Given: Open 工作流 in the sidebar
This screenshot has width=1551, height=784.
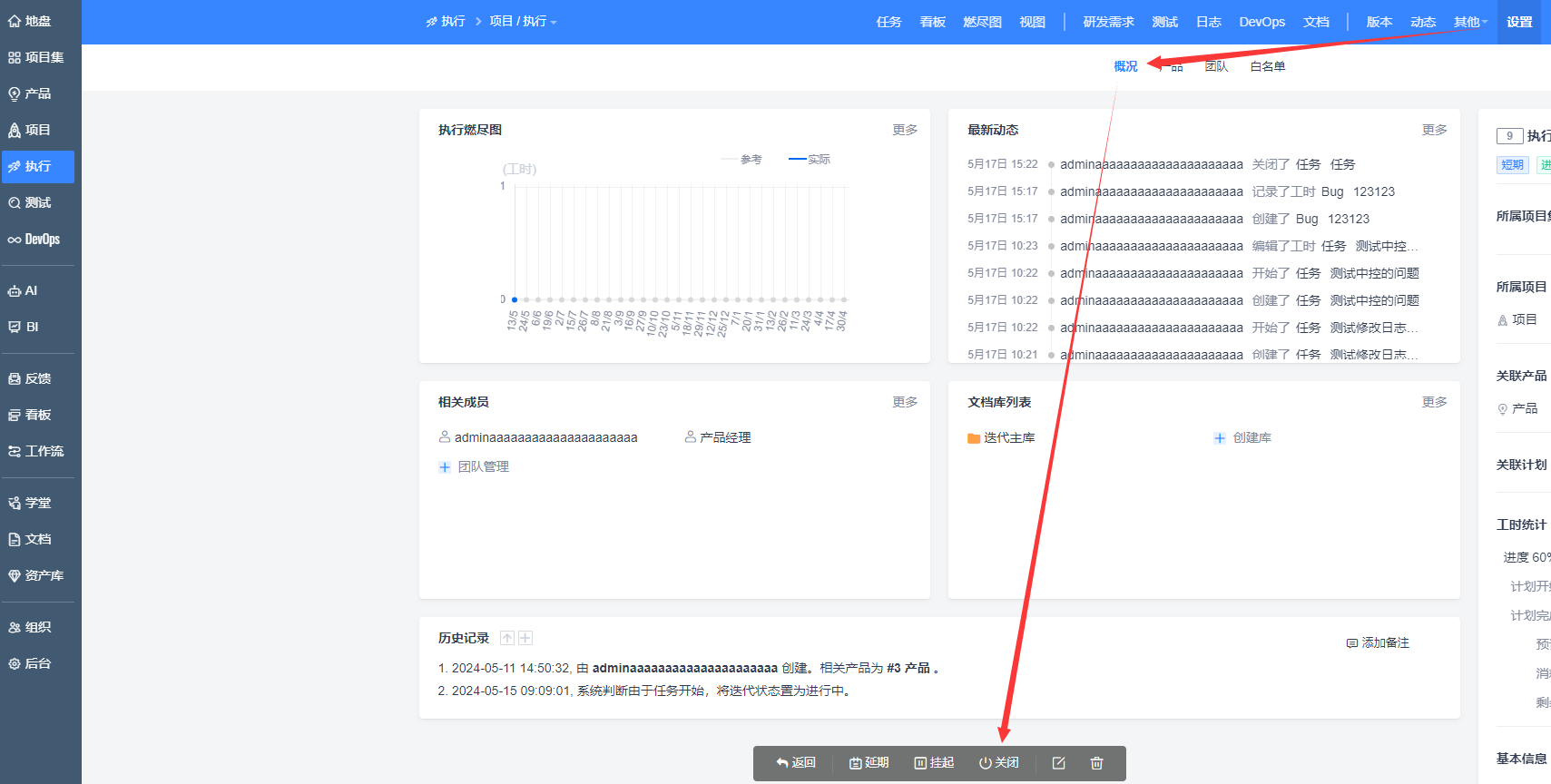Looking at the screenshot, I should click(38, 451).
